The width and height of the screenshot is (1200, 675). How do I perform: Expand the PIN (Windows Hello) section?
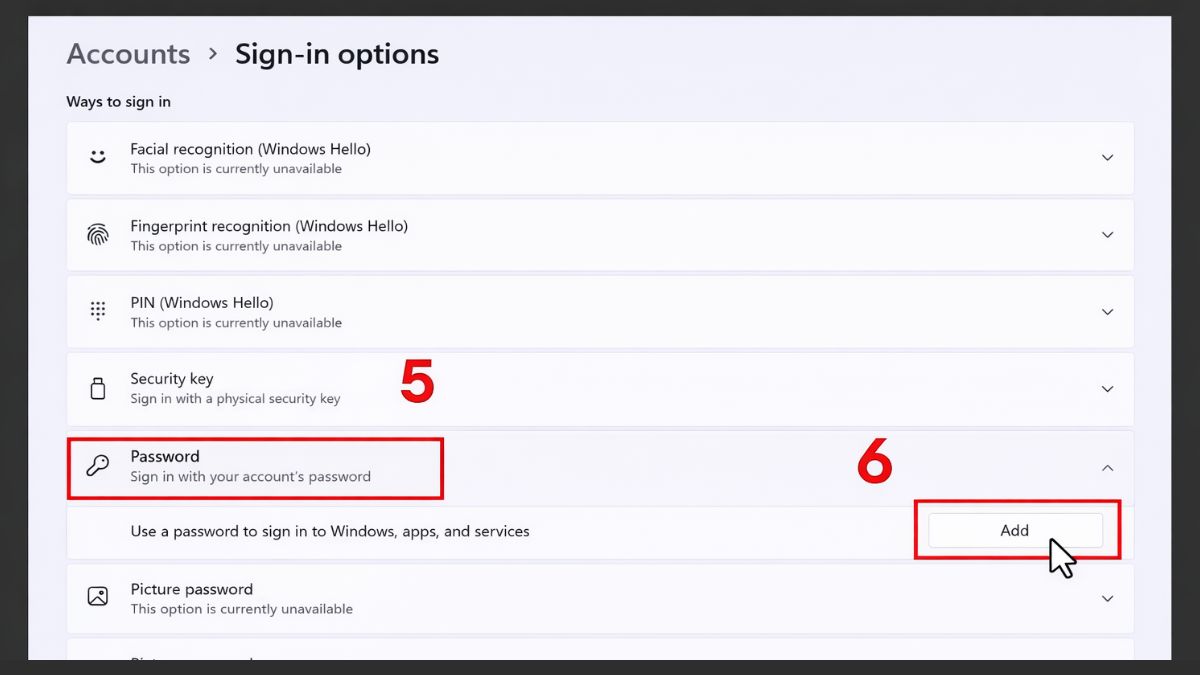pos(1108,312)
